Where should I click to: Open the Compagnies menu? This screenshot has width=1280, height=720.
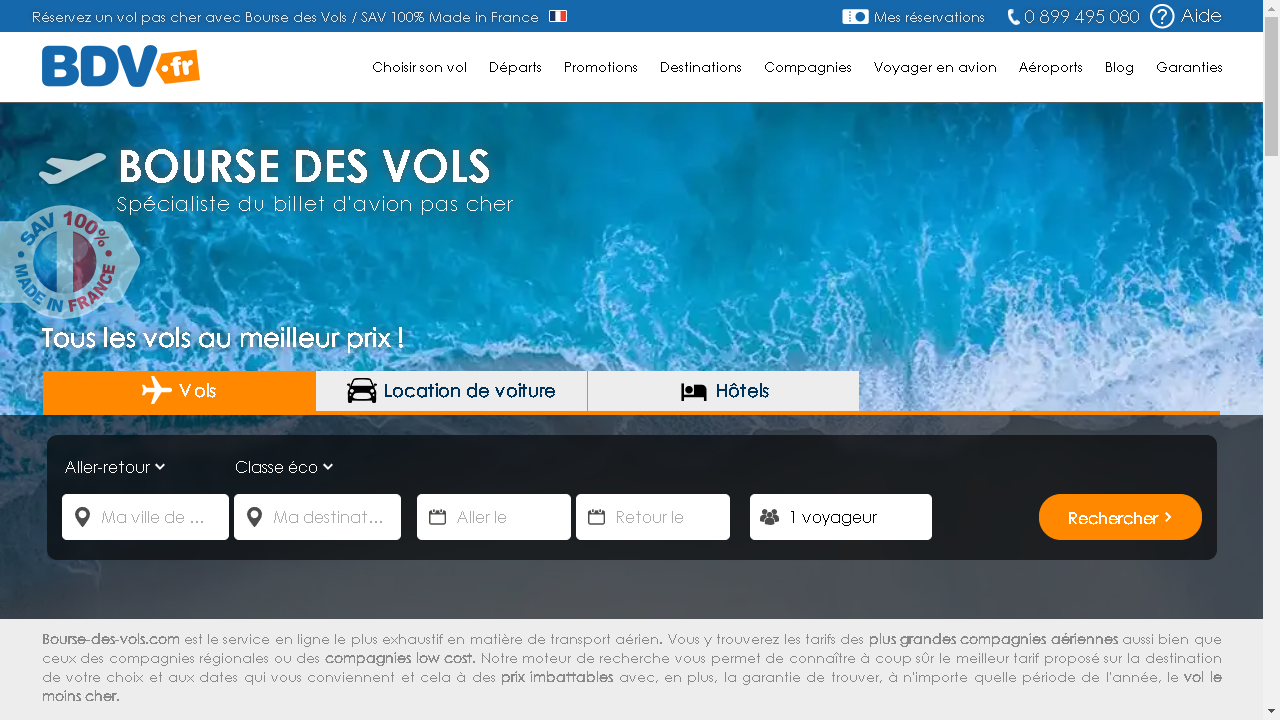pos(807,67)
